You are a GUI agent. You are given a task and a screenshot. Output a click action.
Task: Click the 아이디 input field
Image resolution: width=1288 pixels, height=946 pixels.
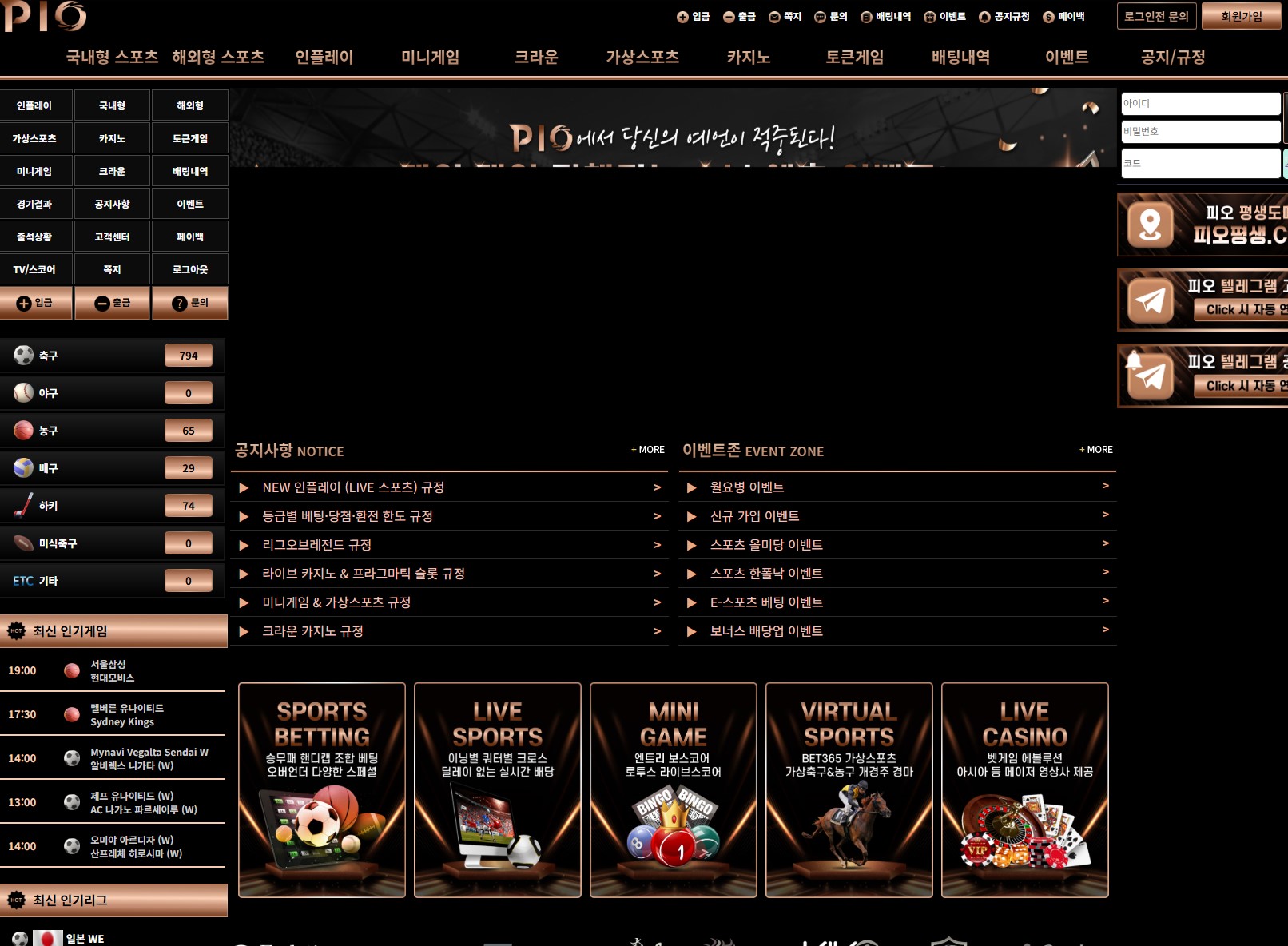click(1200, 104)
